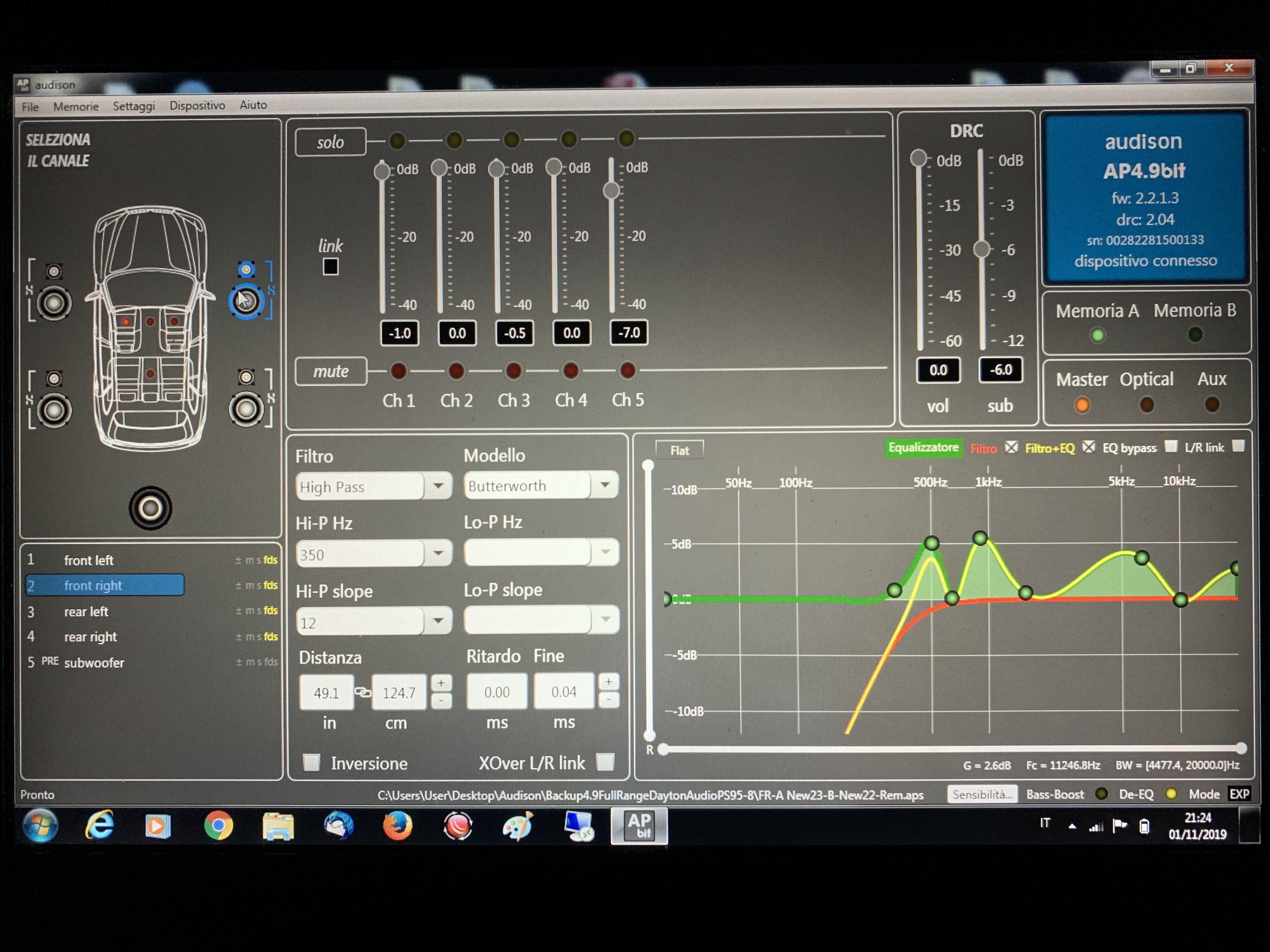Click the distance in/cm link chain icon

pyautogui.click(x=362, y=692)
